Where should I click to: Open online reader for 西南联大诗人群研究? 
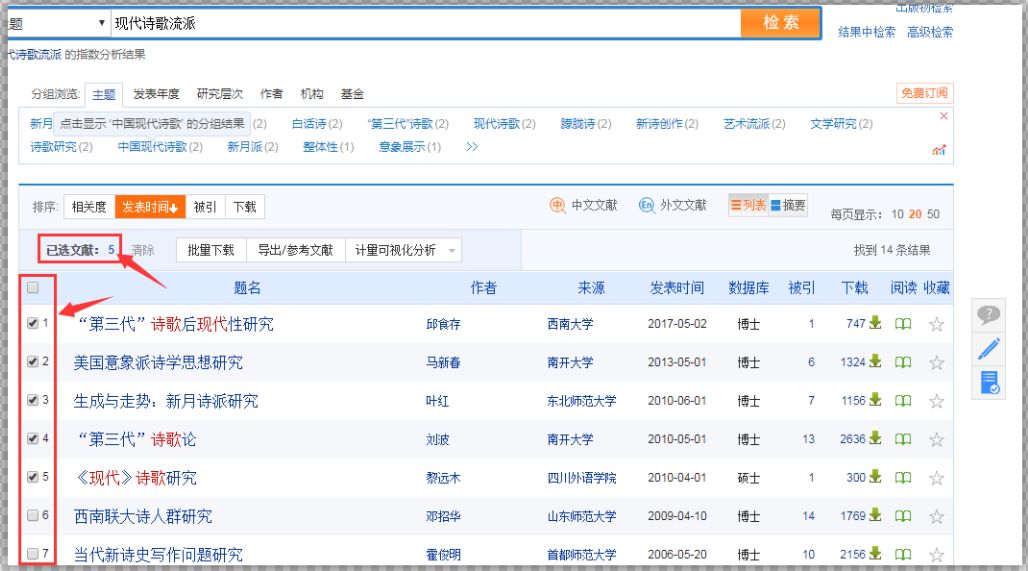[903, 516]
